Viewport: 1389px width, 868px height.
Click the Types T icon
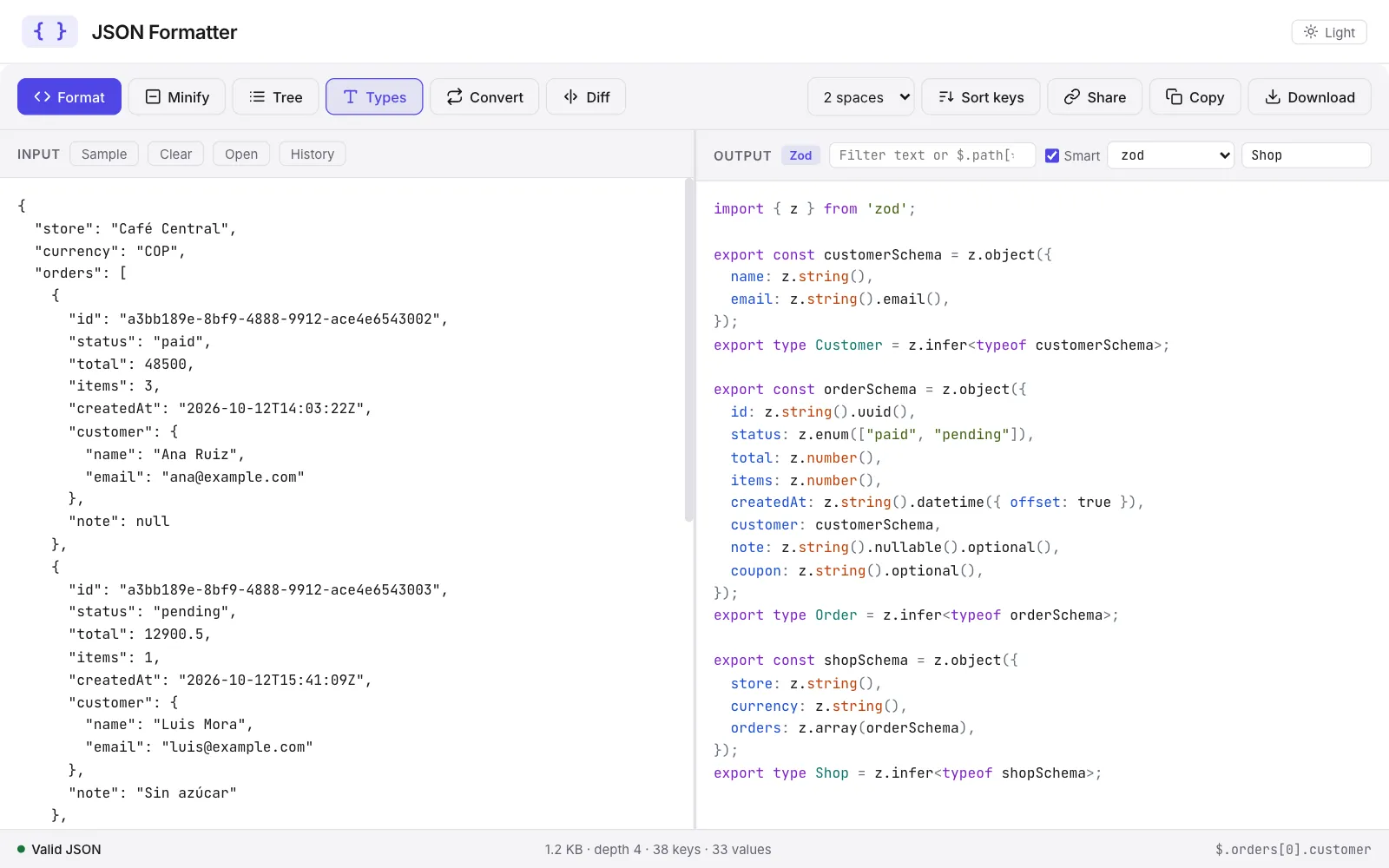tap(351, 97)
